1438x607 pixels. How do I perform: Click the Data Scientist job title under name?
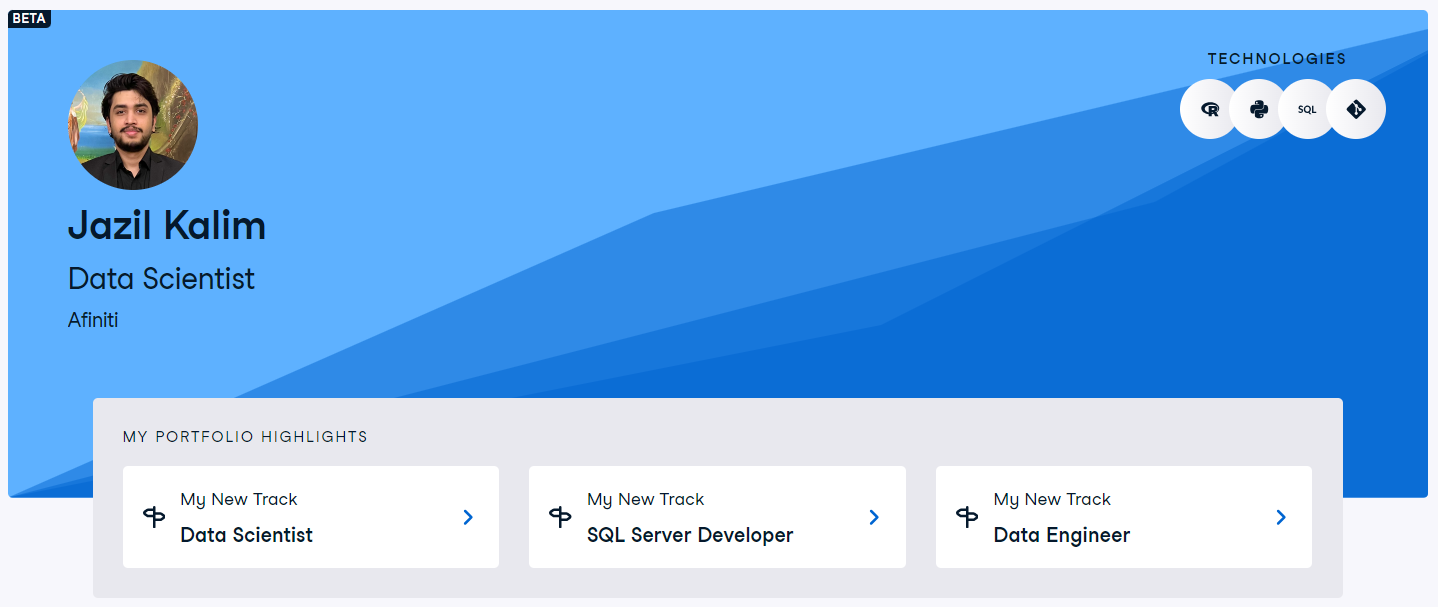tap(161, 278)
